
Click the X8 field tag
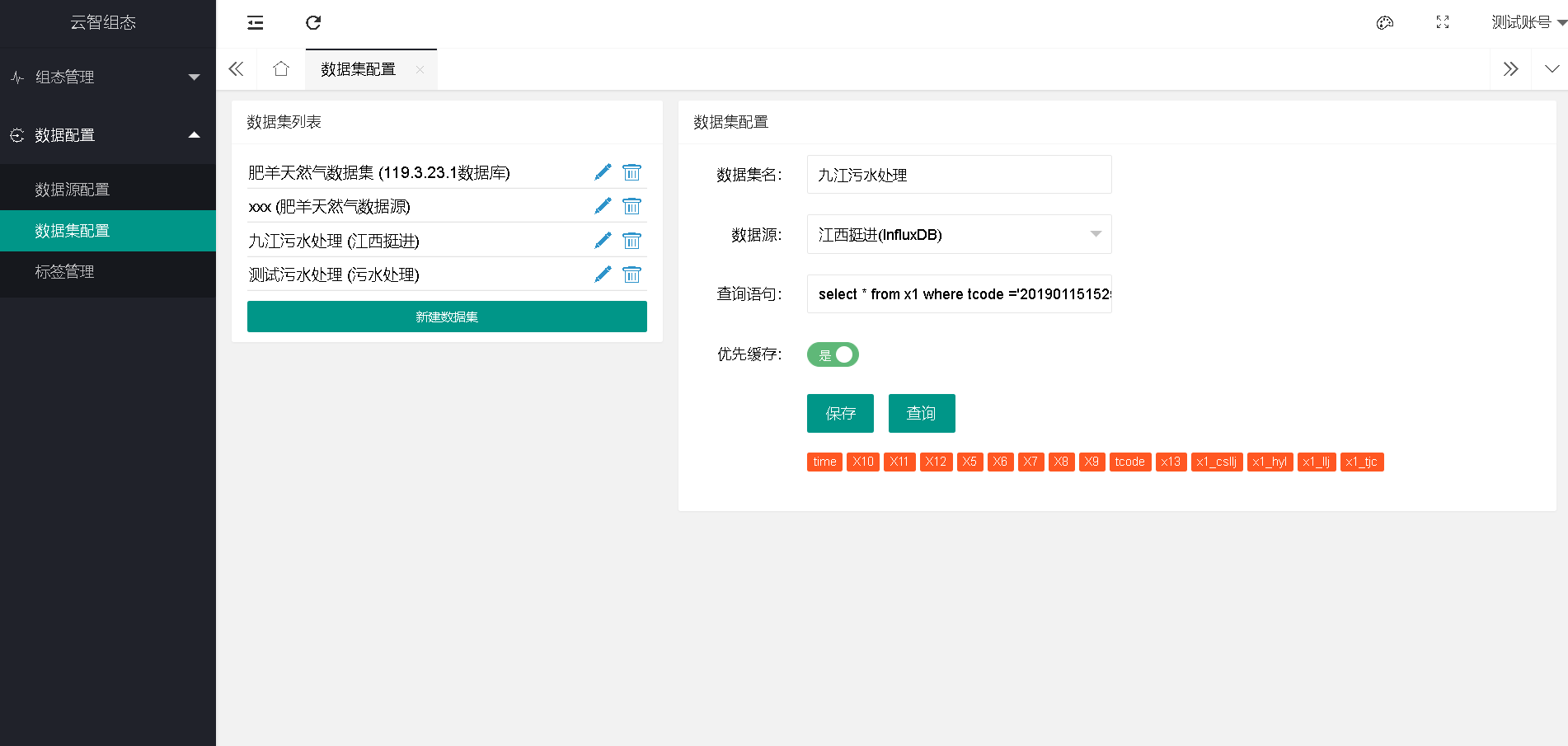tap(1062, 462)
